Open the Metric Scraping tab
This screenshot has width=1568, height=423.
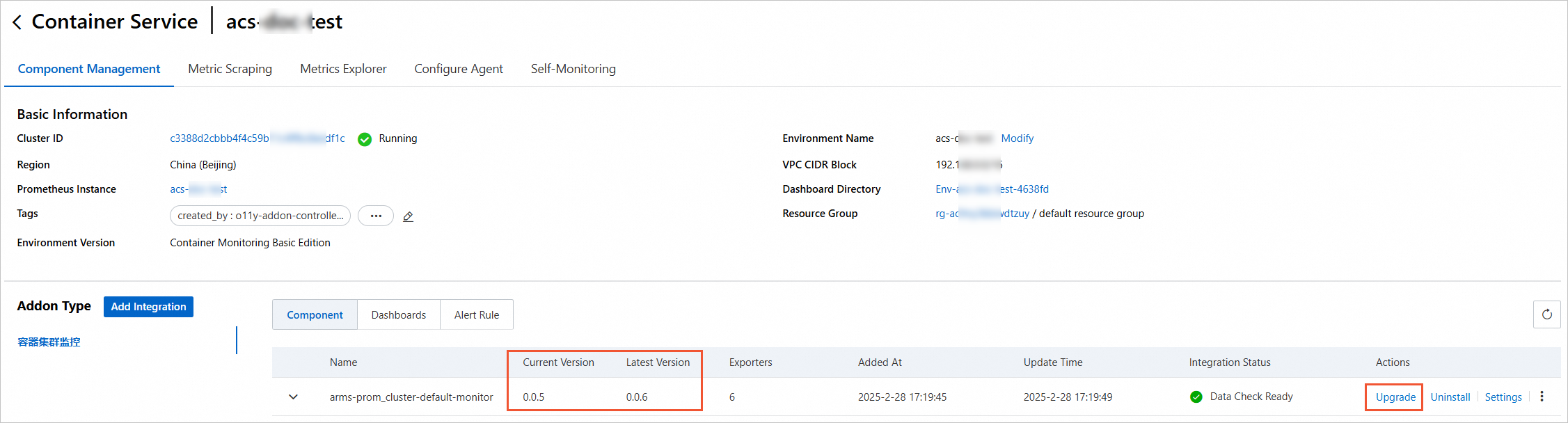tap(230, 69)
